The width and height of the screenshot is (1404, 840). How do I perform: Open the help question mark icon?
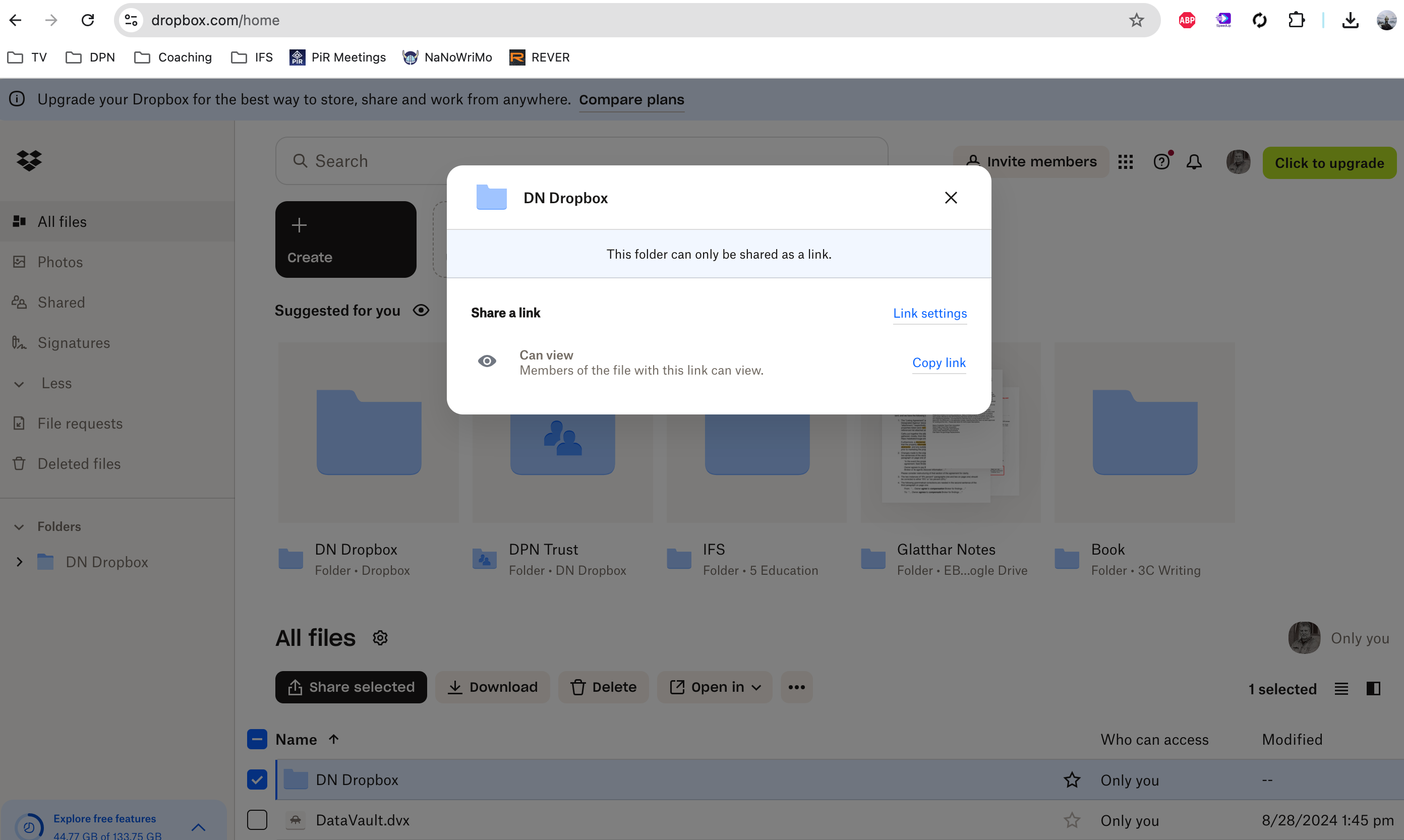1161,162
